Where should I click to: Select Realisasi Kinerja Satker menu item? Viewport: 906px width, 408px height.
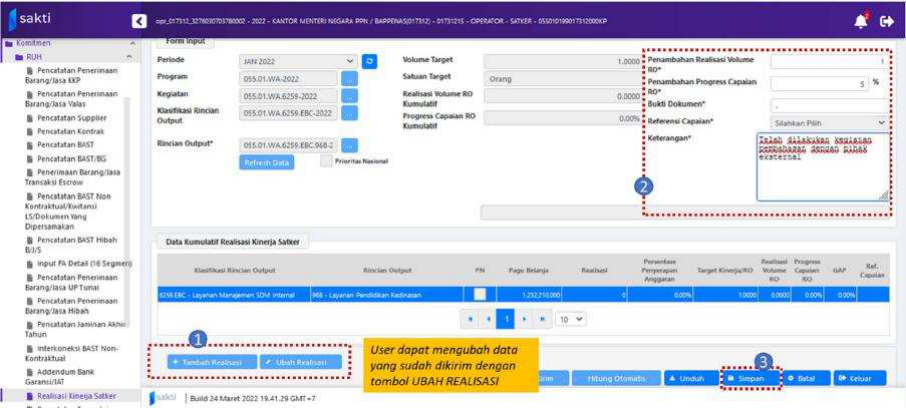coord(74,396)
